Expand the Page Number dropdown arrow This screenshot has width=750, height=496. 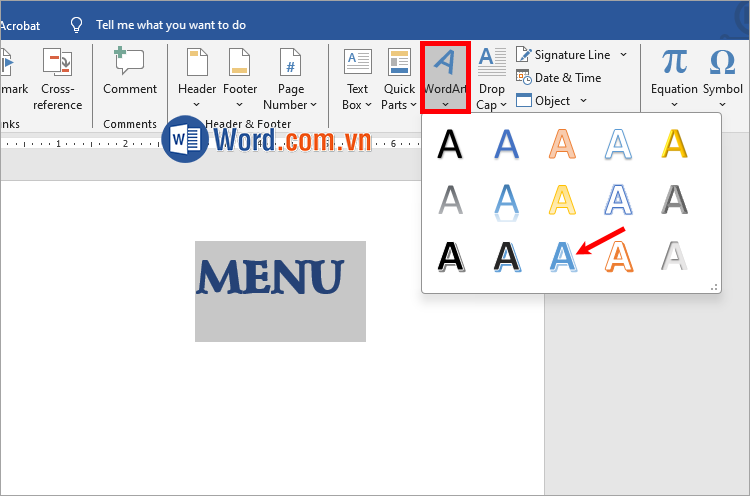point(314,104)
